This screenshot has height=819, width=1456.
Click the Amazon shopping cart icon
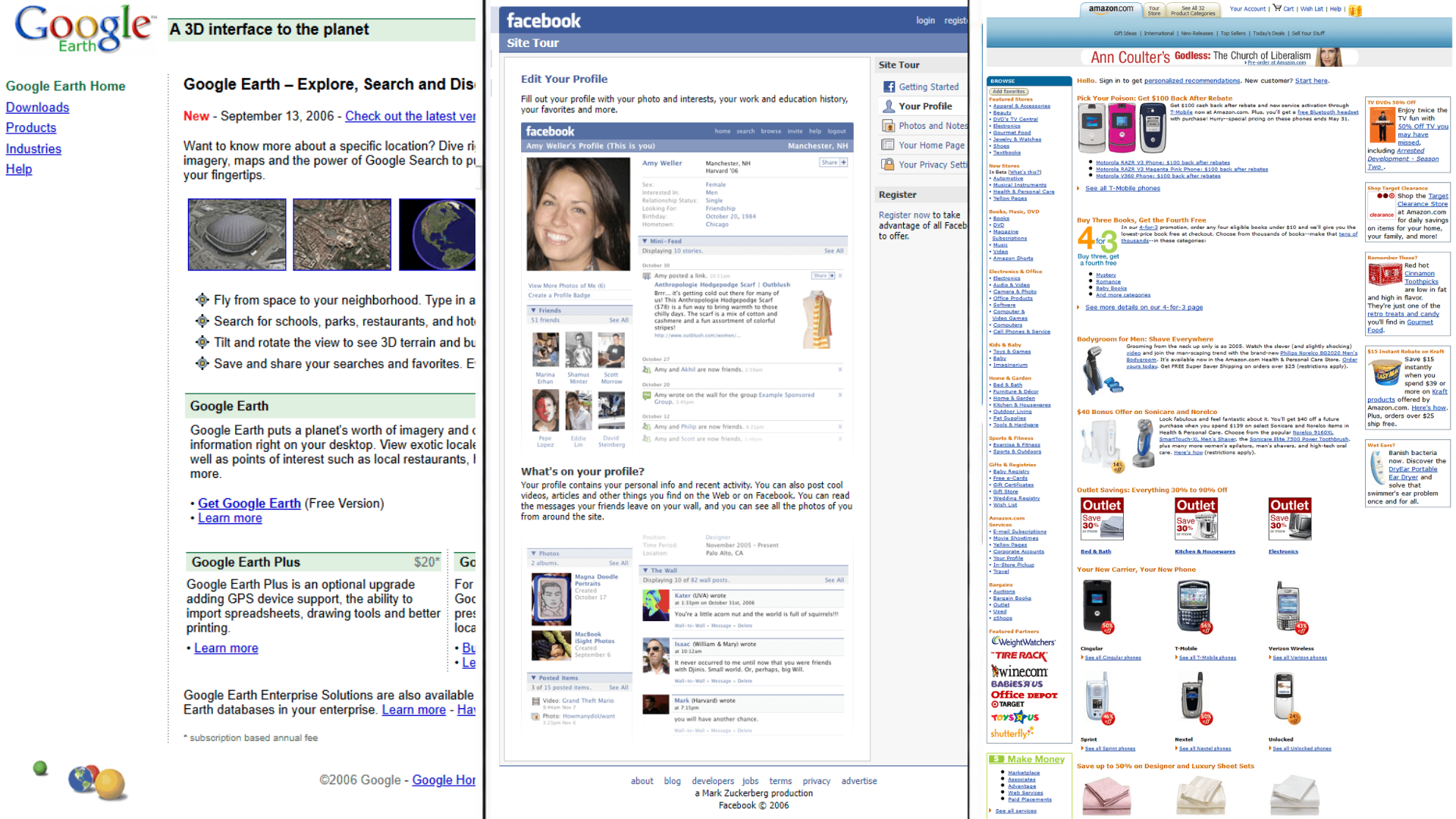coord(1277,8)
